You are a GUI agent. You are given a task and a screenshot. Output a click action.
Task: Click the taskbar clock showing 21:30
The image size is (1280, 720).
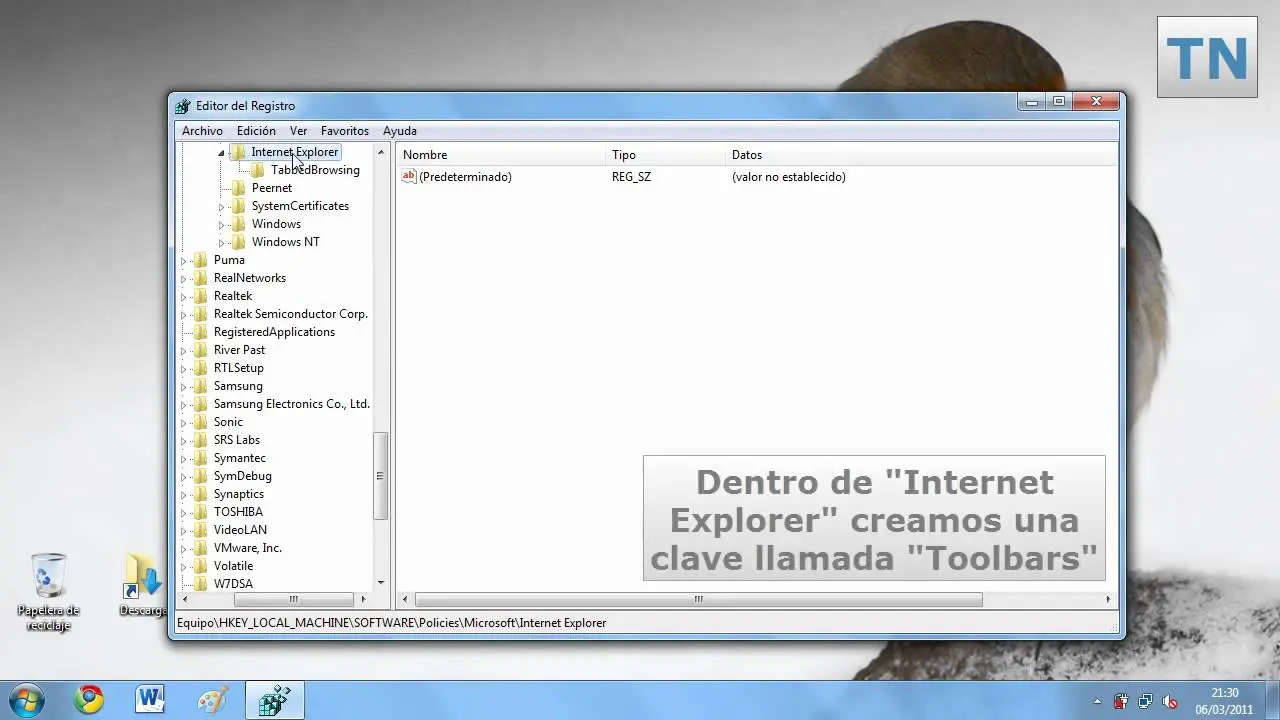(1225, 700)
